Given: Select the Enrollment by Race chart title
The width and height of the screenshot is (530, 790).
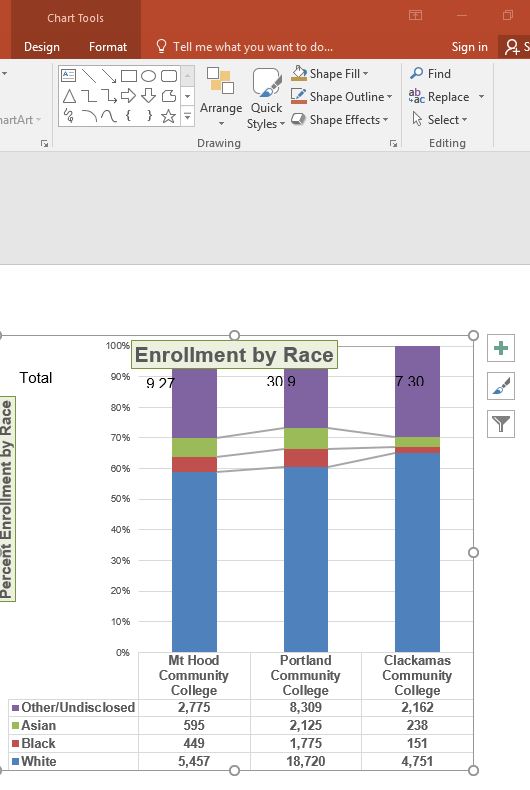Looking at the screenshot, I should [234, 355].
